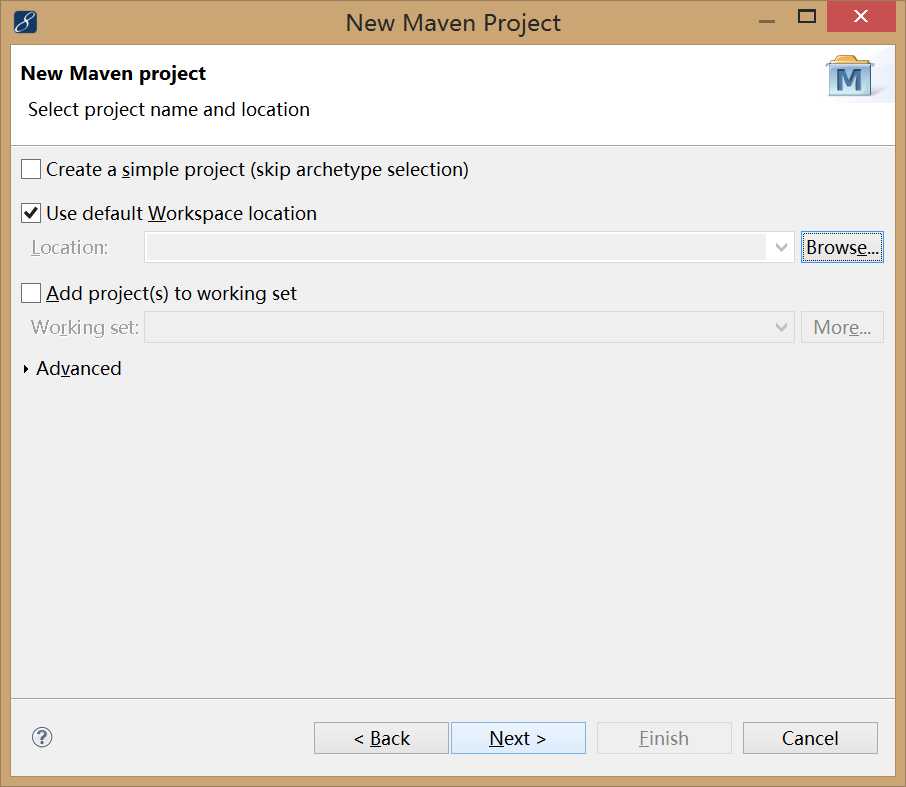Click the application icon in title bar
This screenshot has height=787, width=906.
click(x=25, y=22)
